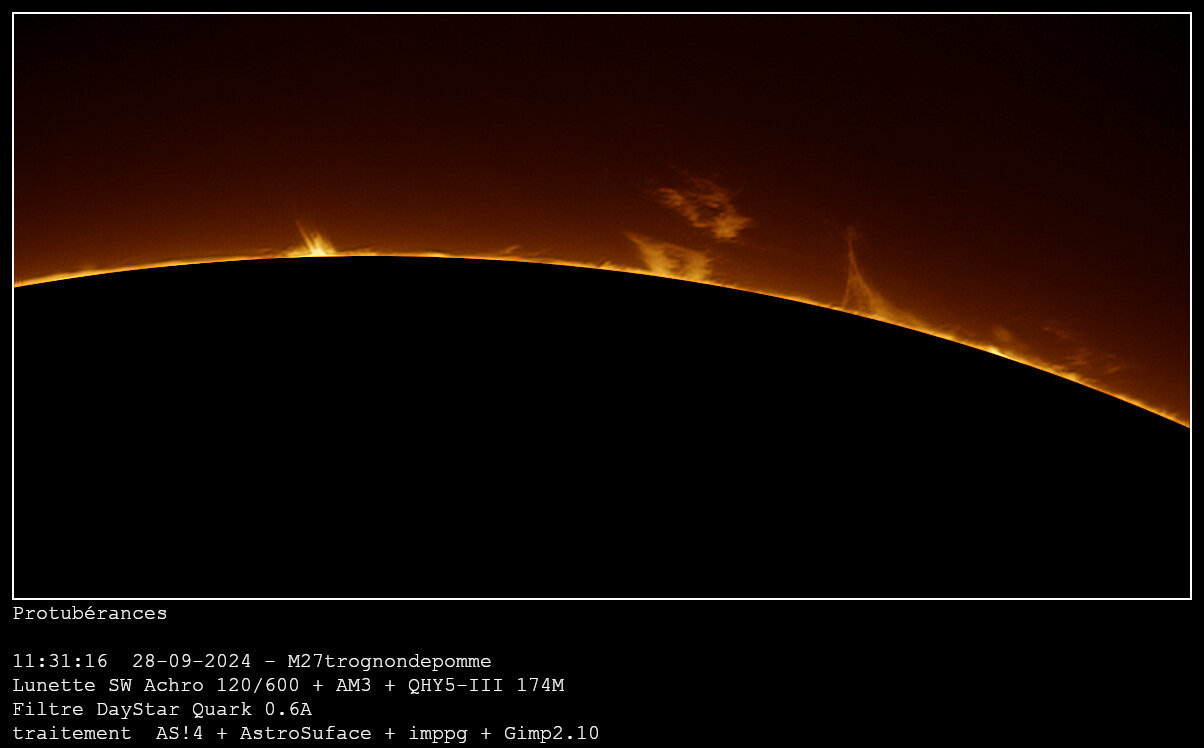Click the 'Protubérances' caption text

[x=90, y=613]
